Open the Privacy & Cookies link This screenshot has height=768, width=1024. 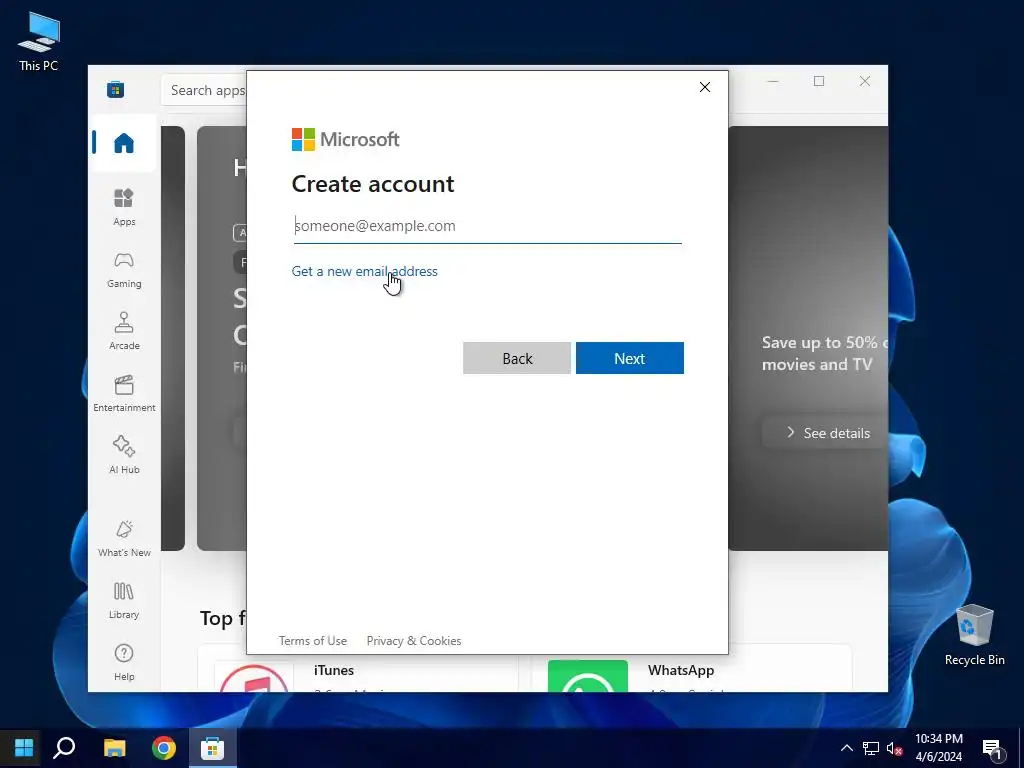(414, 641)
